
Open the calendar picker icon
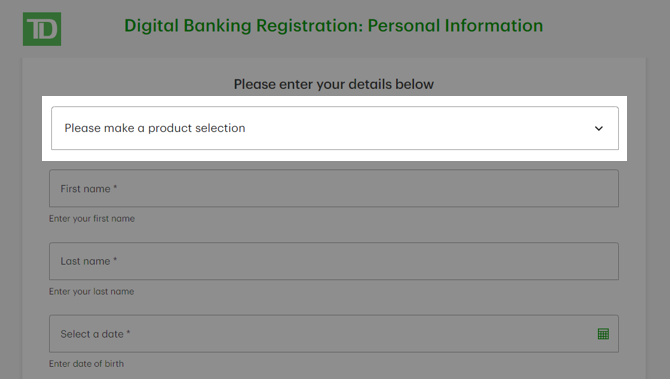coord(603,334)
